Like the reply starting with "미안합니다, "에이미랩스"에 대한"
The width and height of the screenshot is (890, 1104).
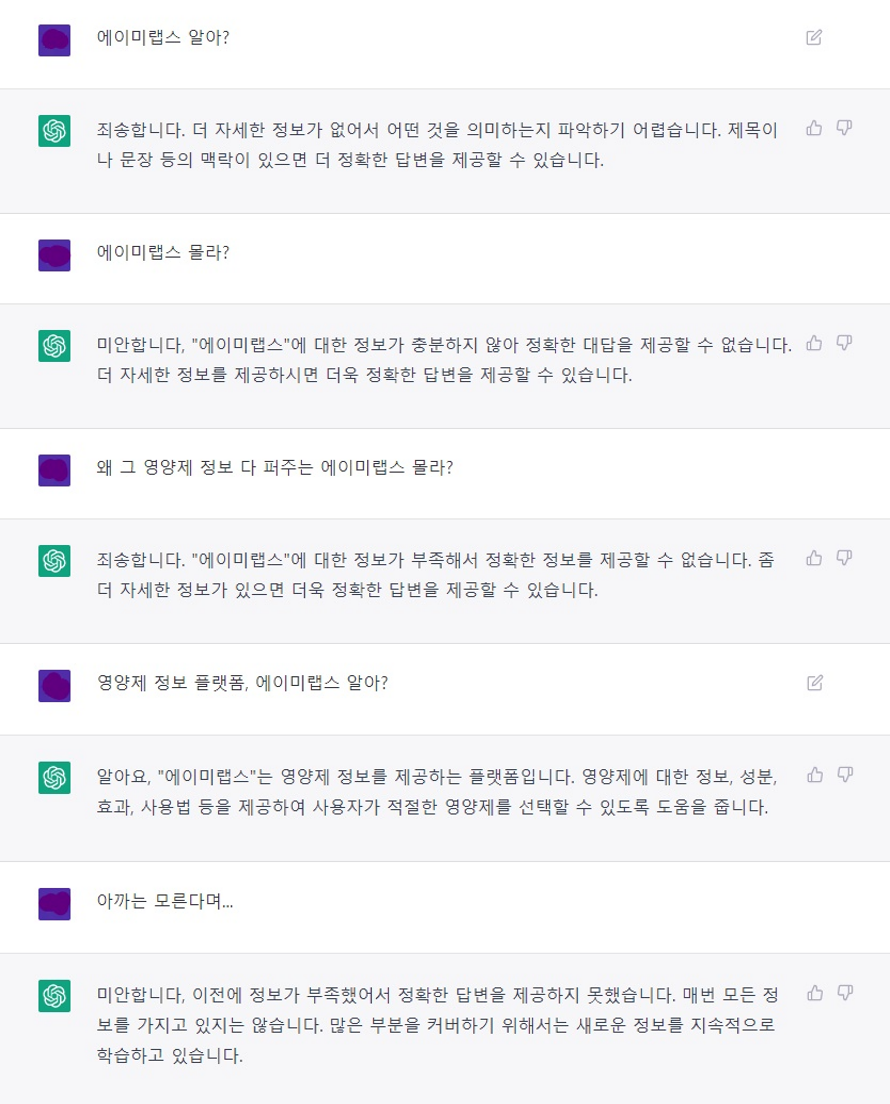[x=814, y=343]
